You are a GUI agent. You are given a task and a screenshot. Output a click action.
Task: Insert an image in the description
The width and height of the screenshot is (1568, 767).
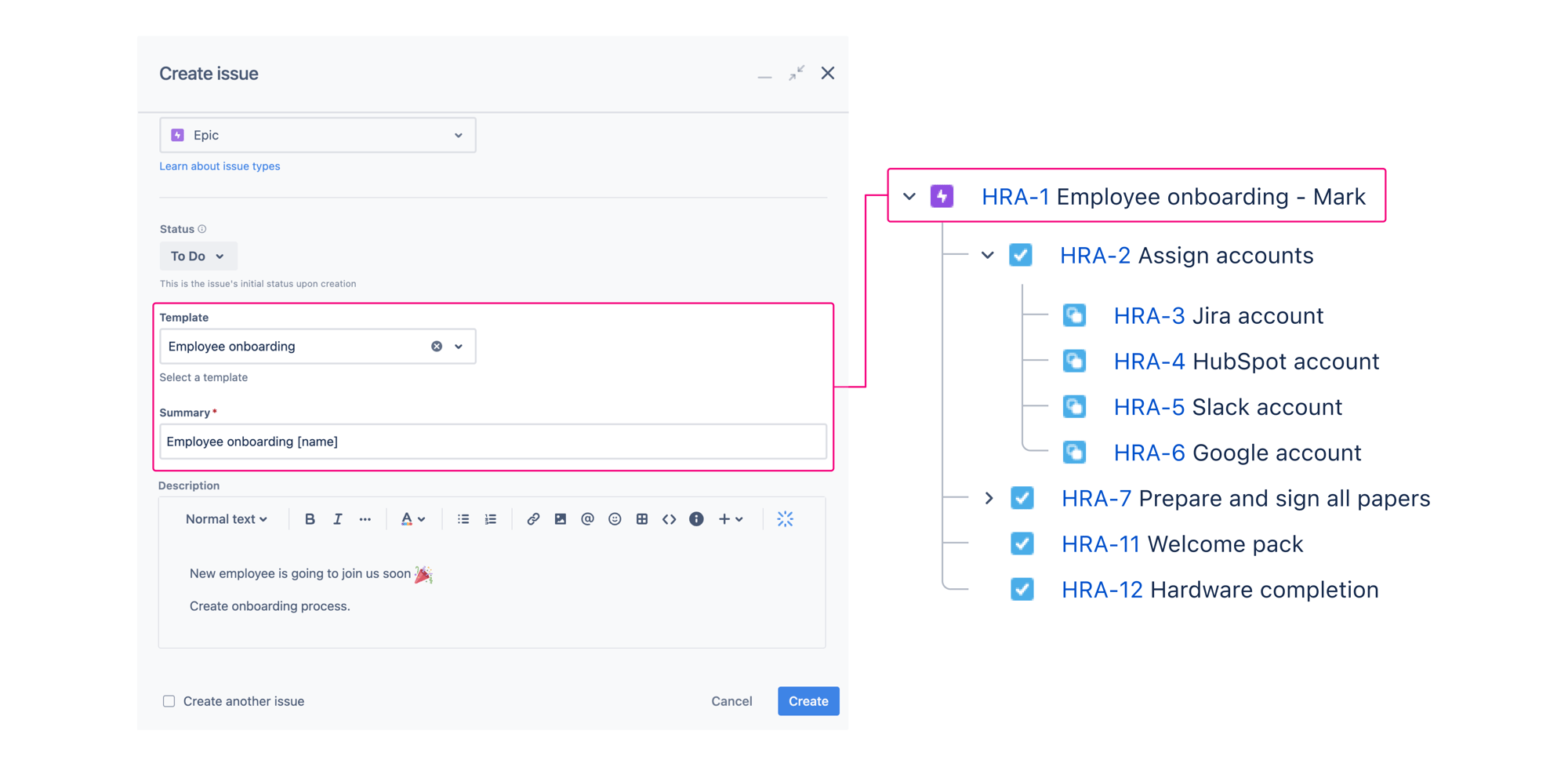point(560,518)
